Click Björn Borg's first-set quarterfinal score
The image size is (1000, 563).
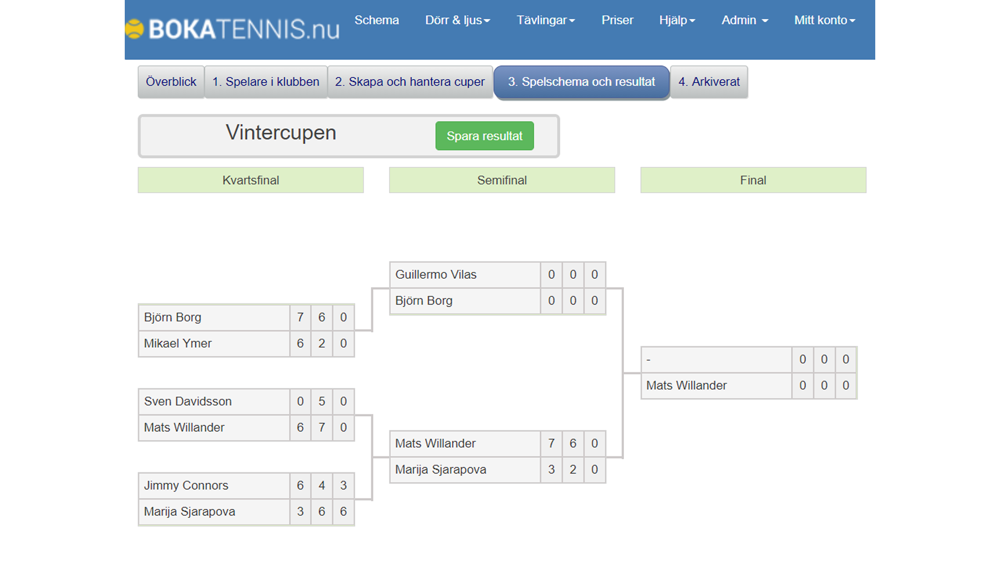click(x=300, y=318)
